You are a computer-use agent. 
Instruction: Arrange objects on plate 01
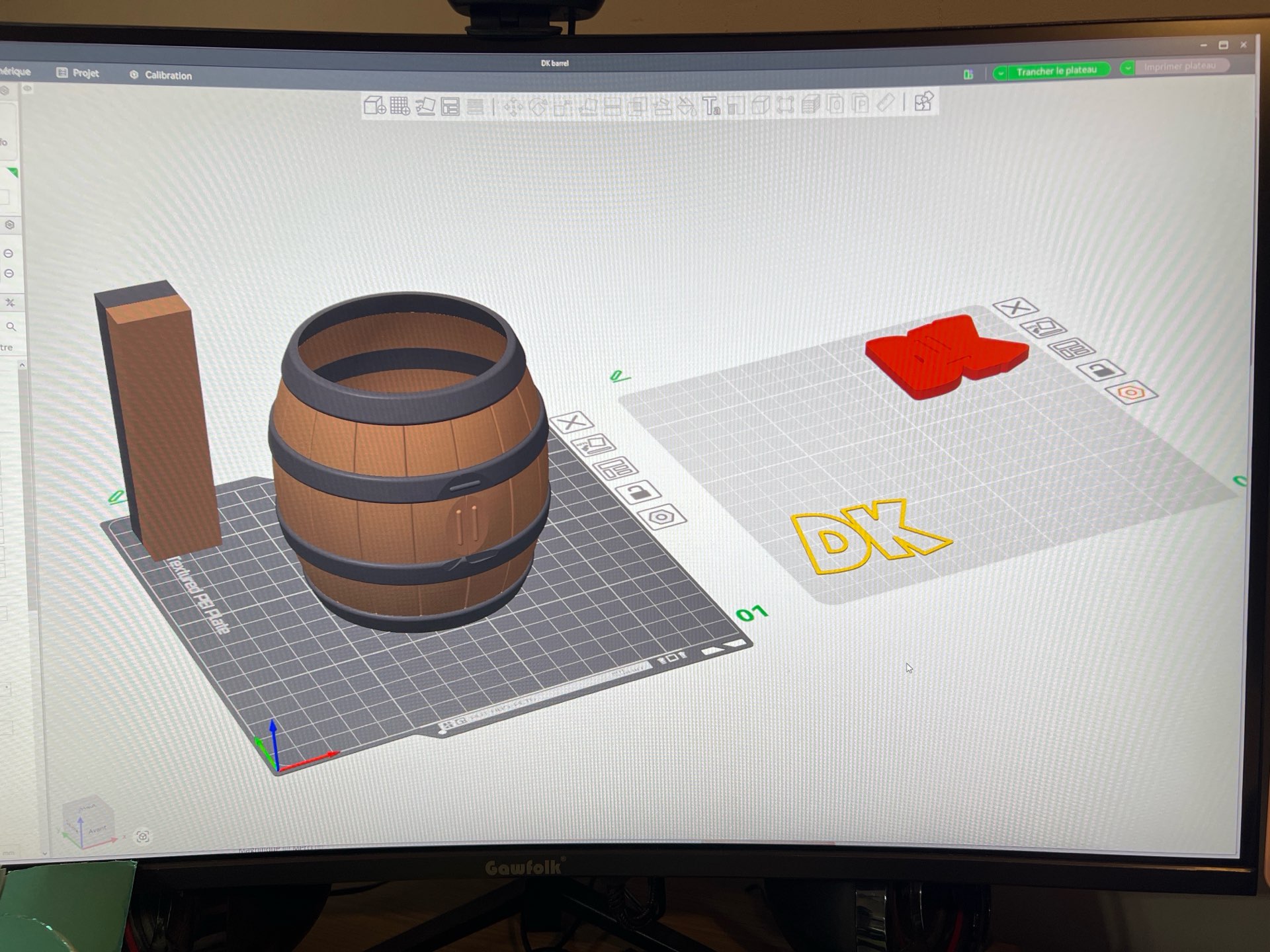click(616, 468)
